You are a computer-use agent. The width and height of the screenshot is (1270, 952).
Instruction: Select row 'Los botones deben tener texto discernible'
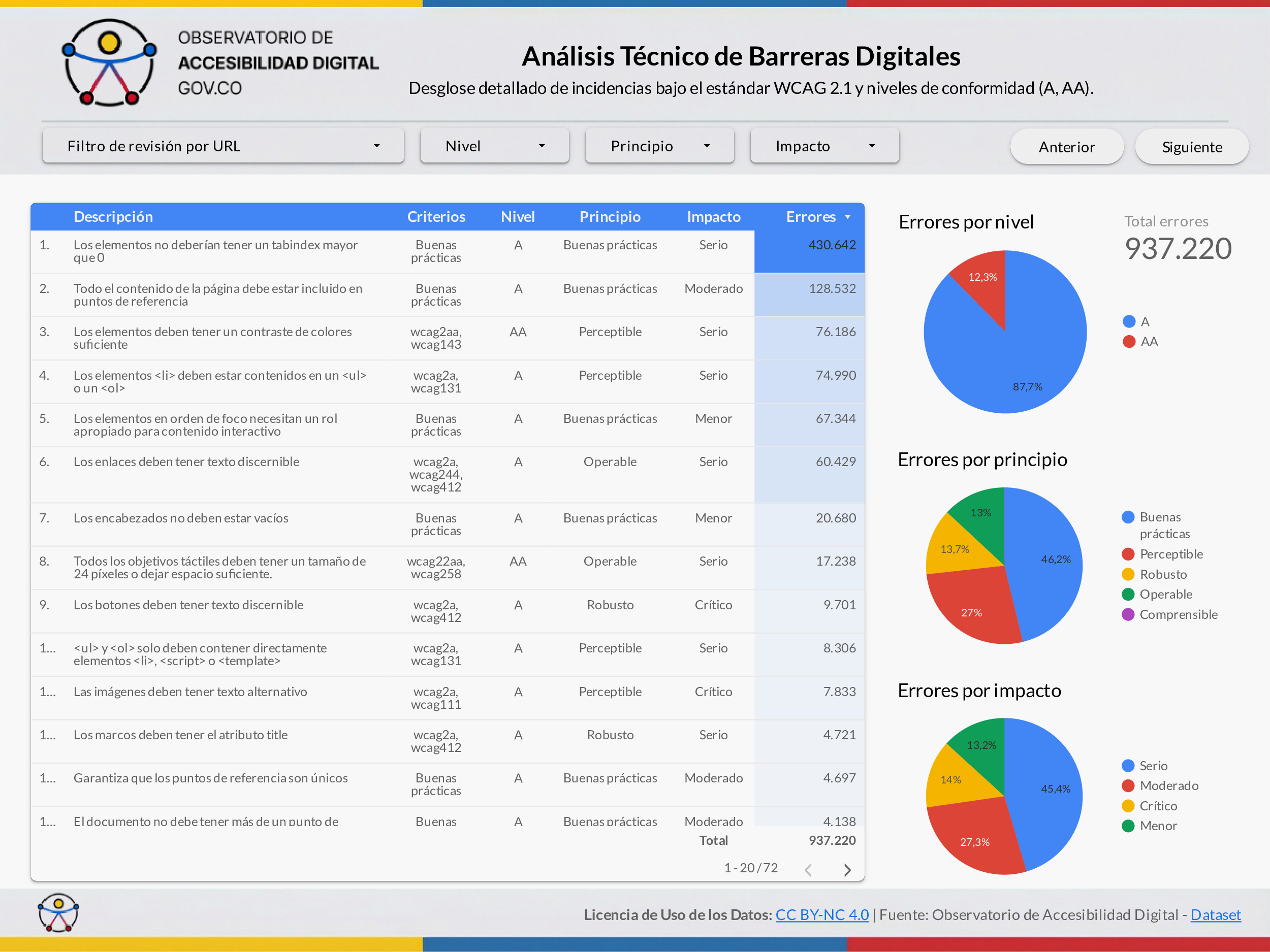click(448, 611)
